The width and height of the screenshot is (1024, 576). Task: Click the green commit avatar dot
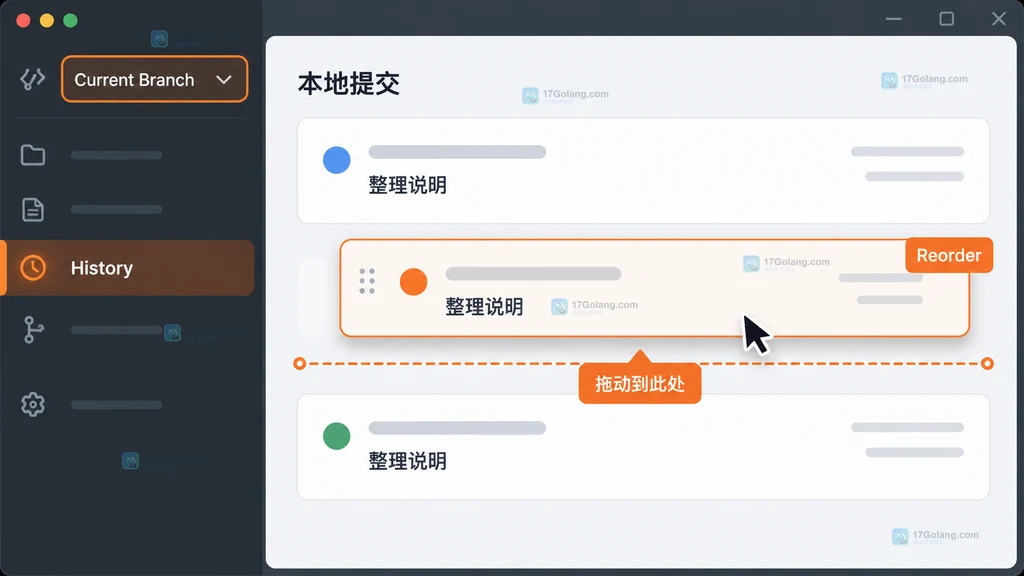click(x=336, y=436)
